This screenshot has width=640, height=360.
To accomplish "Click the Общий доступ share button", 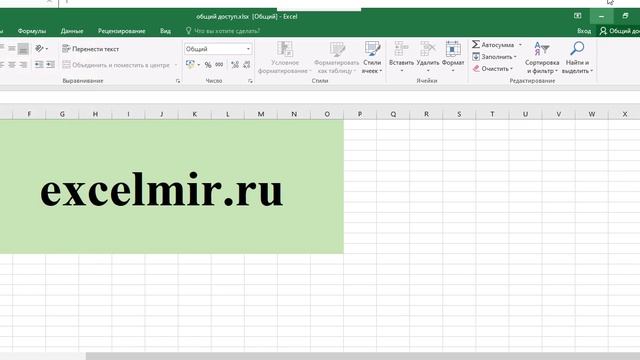I will (619, 31).
